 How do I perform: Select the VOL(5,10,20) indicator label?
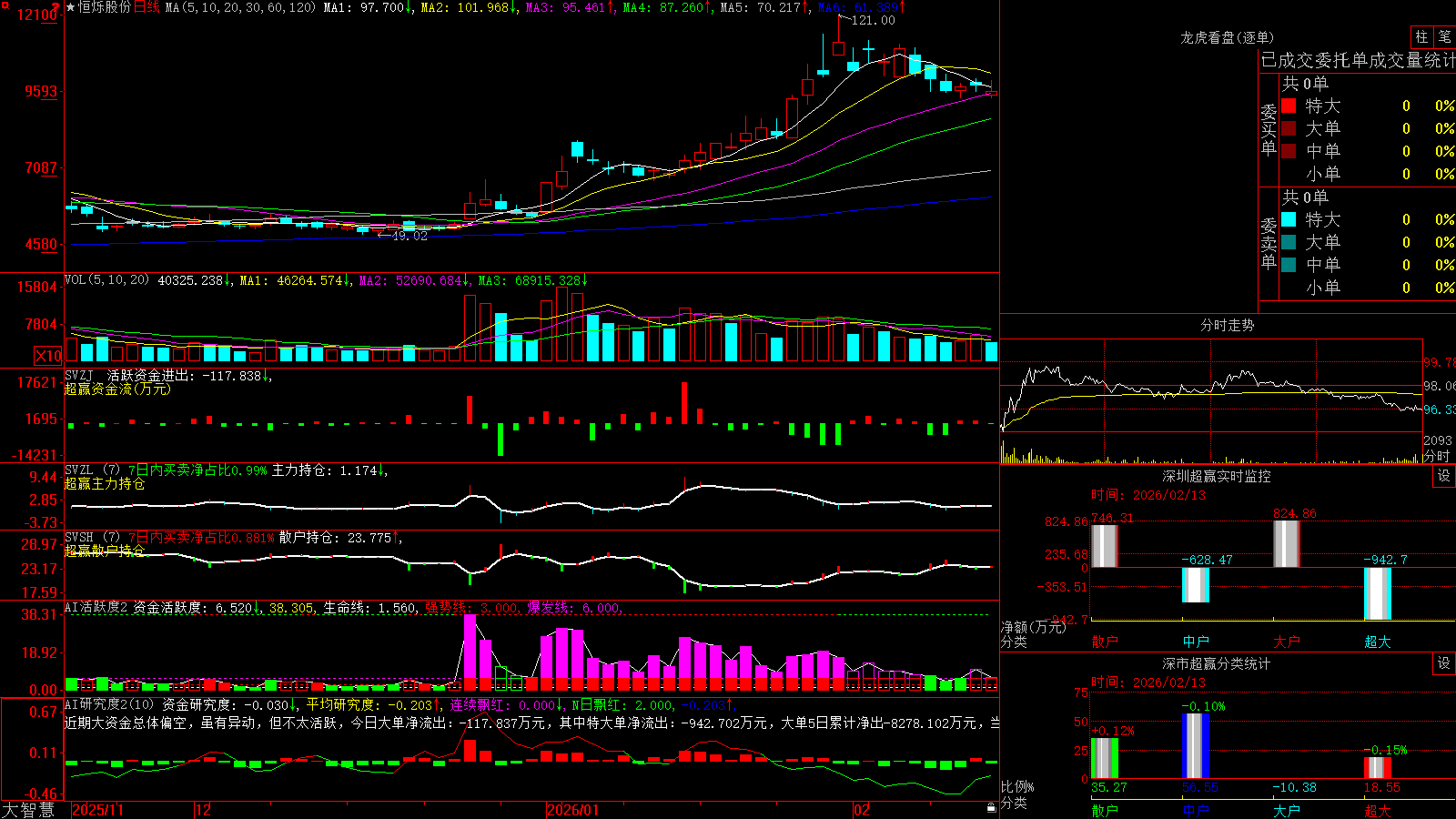tap(106, 279)
